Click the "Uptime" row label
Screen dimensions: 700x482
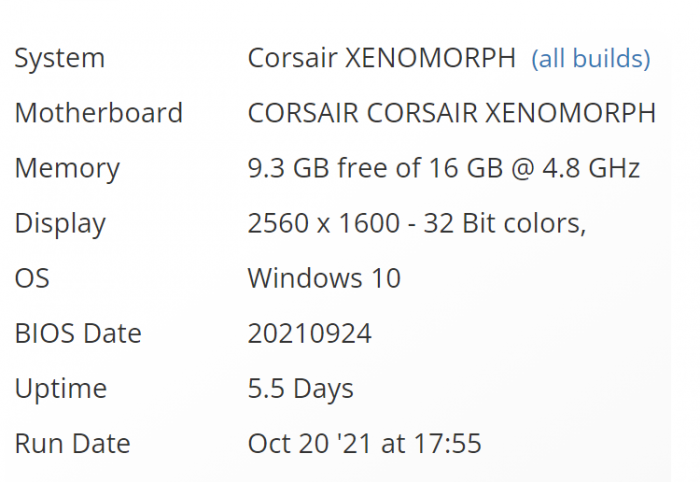coord(60,388)
